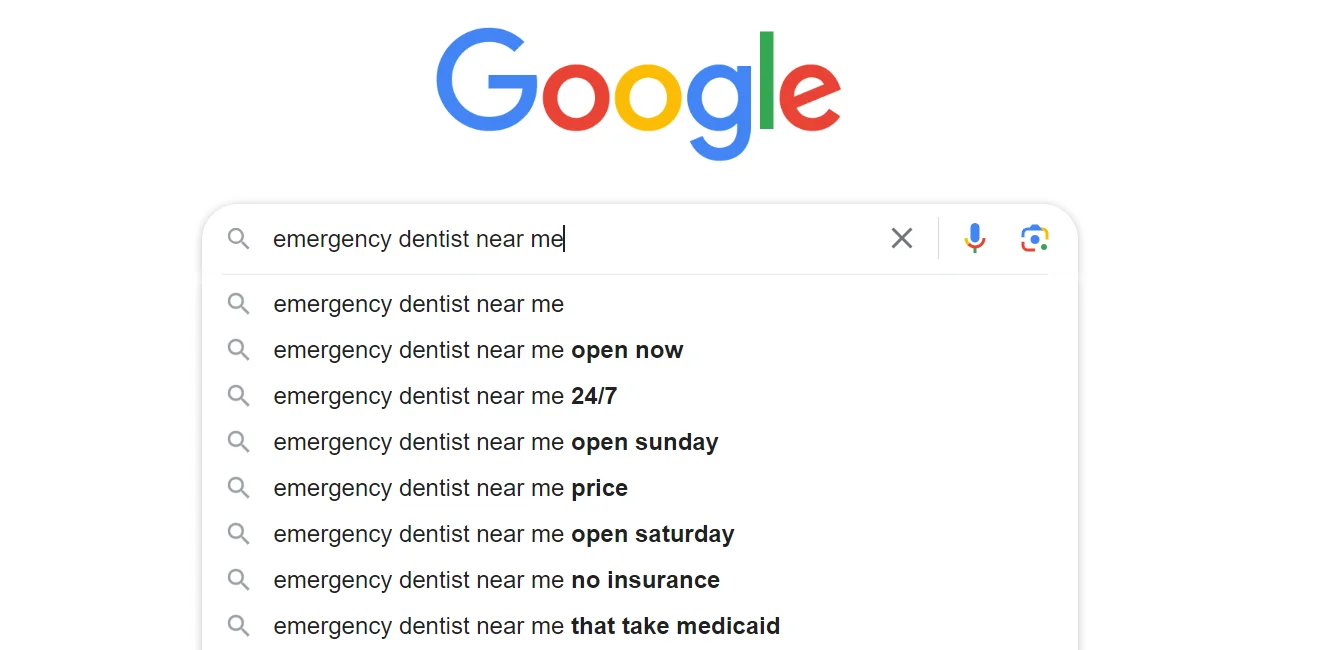Screen dimensions: 1329x650
Task: Clear the search query with the X
Action: pos(901,238)
